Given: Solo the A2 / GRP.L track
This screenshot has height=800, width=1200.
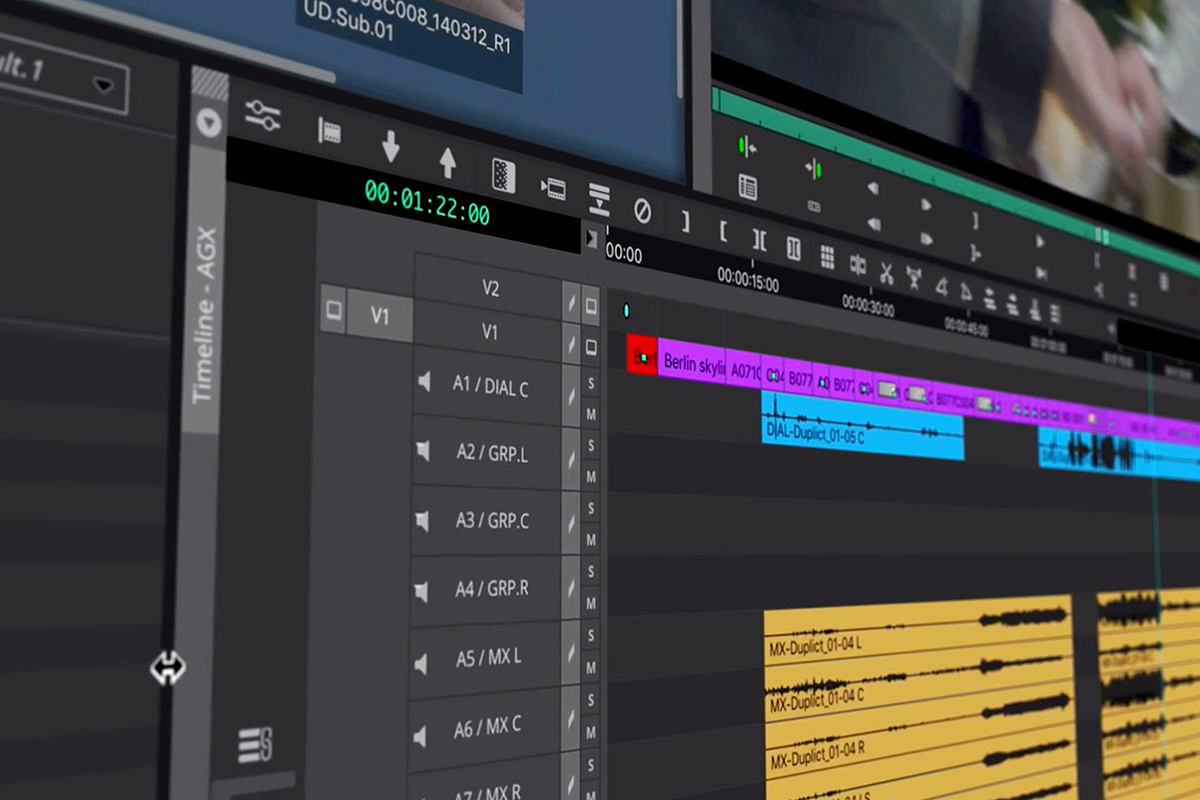Looking at the screenshot, I should coord(591,444).
